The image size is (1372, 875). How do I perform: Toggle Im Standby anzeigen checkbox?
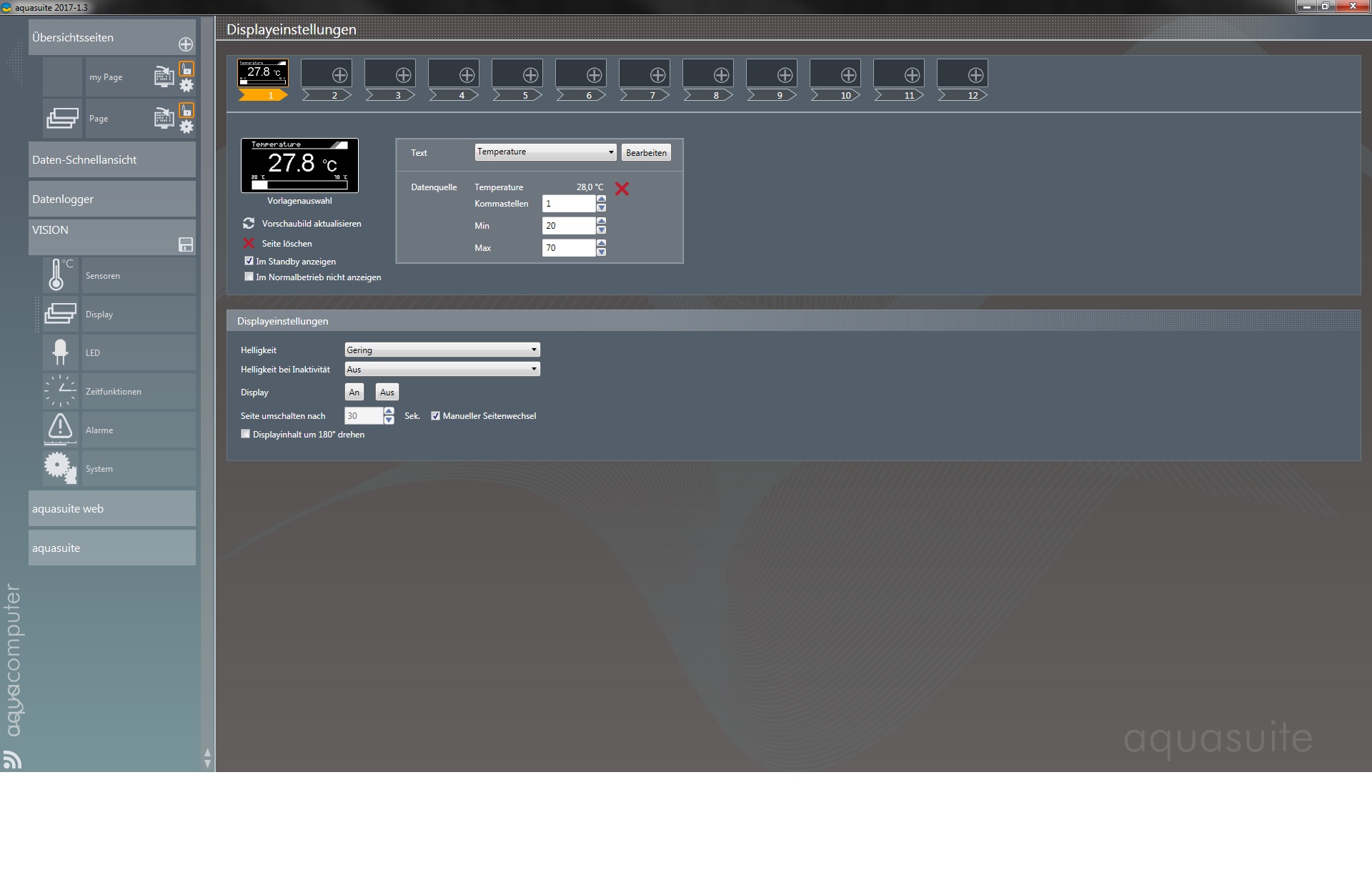click(x=249, y=261)
